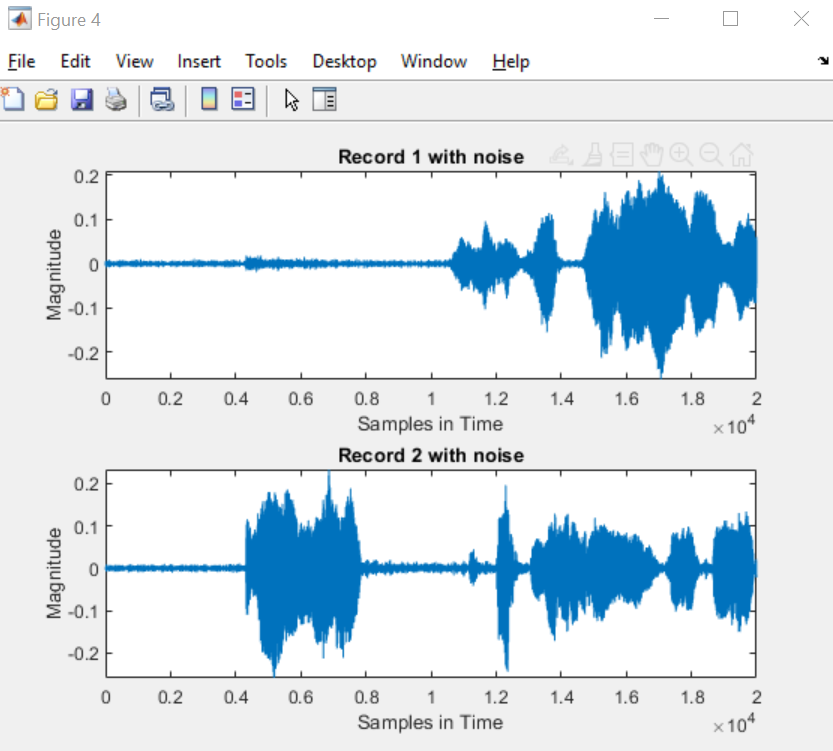Open the Property Inspector icon
This screenshot has height=751, width=833.
coord(324,99)
